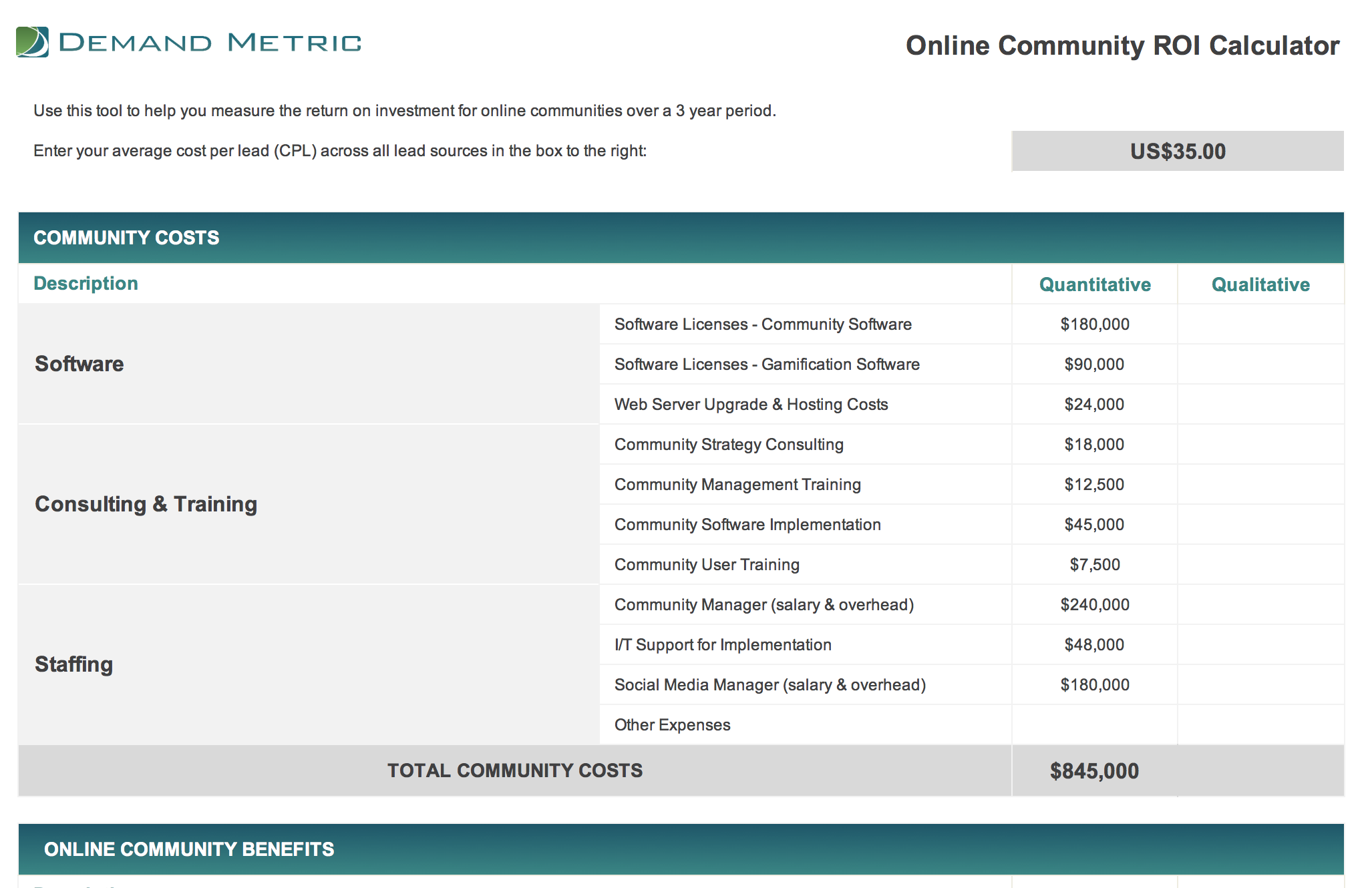Screen dimensions: 1372x888
Task: Click the Community Software license $180,000 cell
Action: pos(1094,324)
